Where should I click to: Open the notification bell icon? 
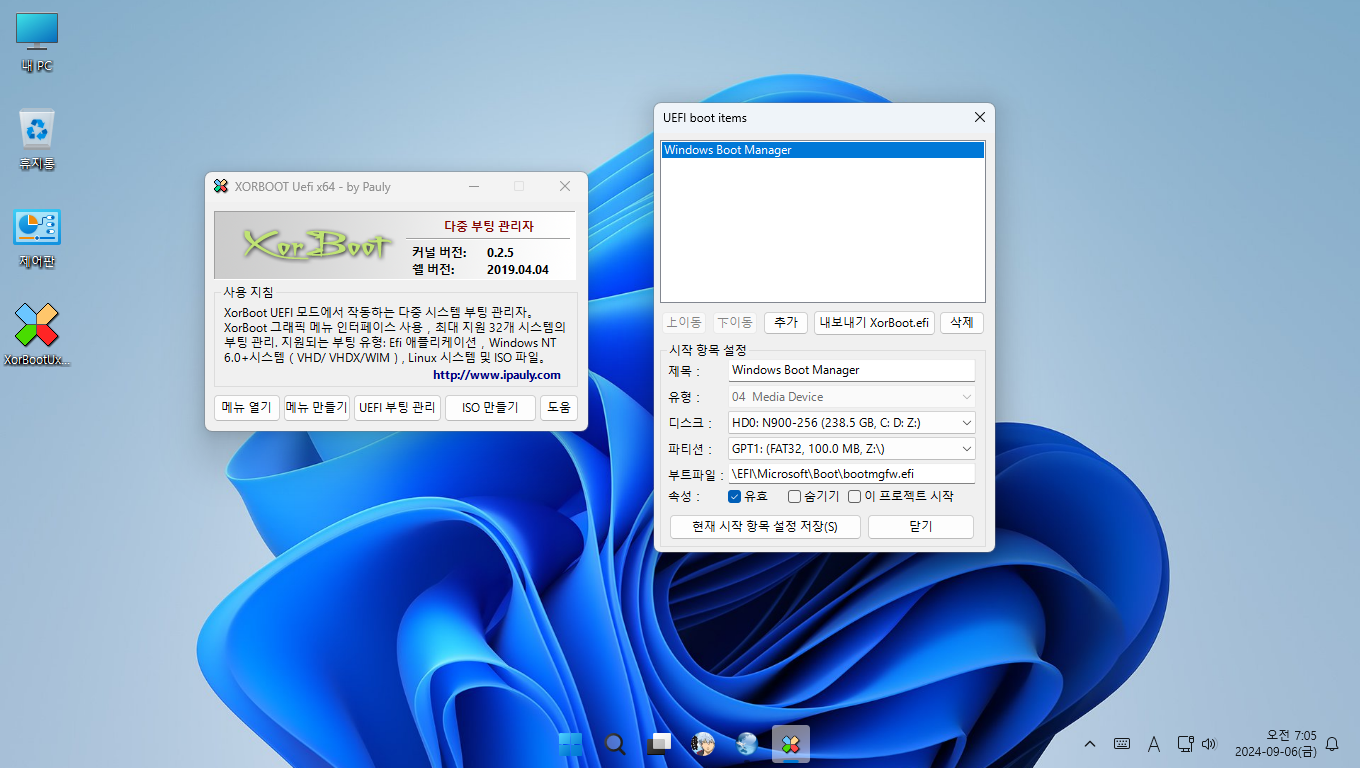click(1332, 744)
